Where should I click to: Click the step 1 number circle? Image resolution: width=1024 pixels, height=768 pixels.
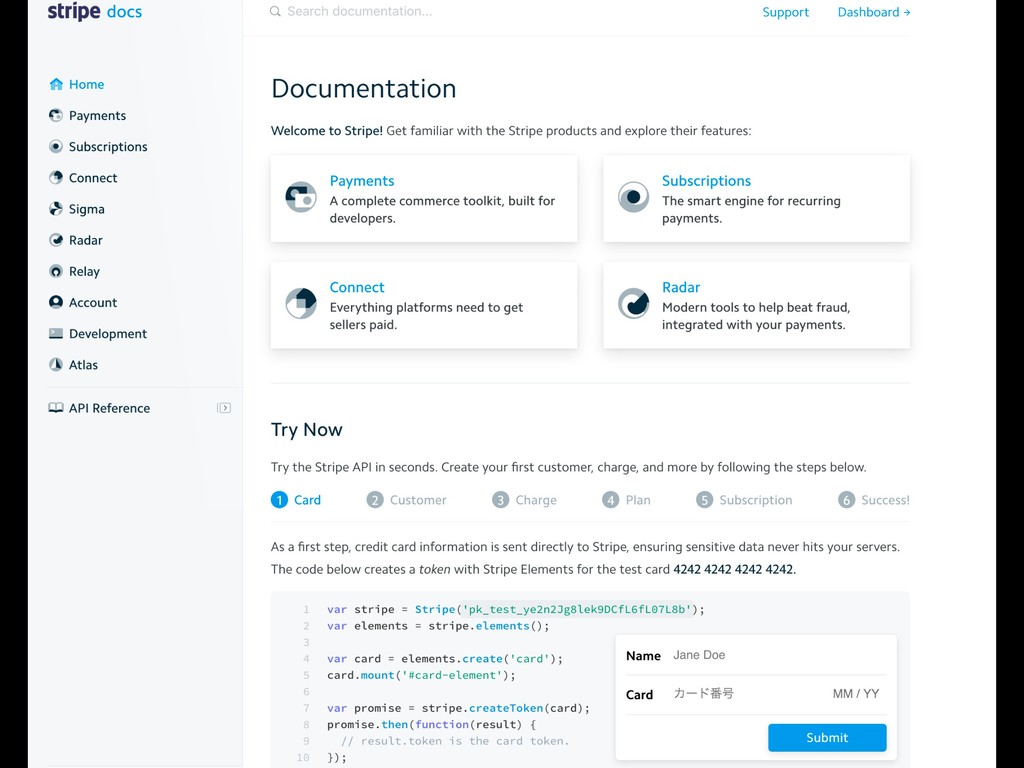279,500
